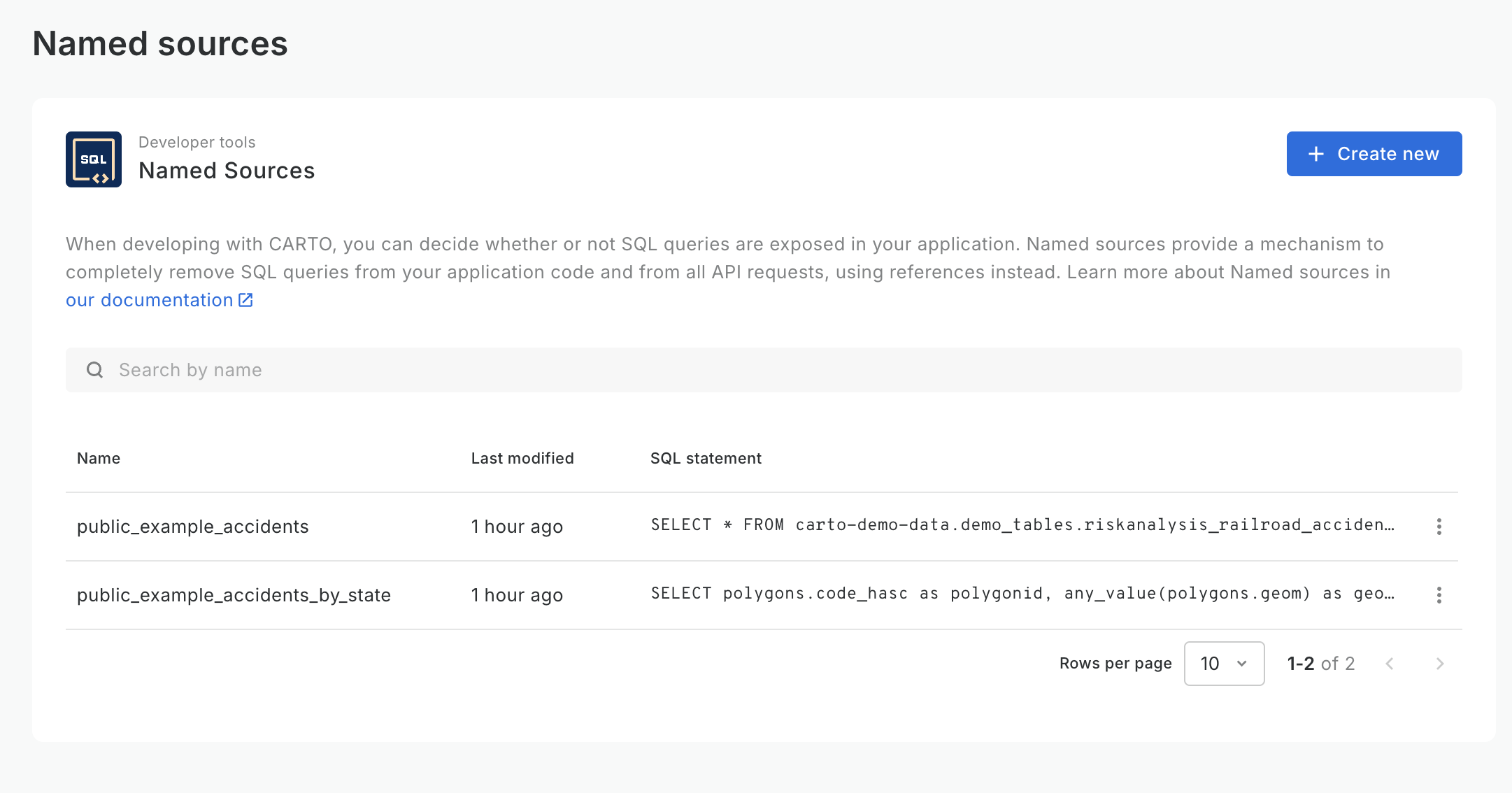Click the Name column header
This screenshot has width=1512, height=793.
99,458
